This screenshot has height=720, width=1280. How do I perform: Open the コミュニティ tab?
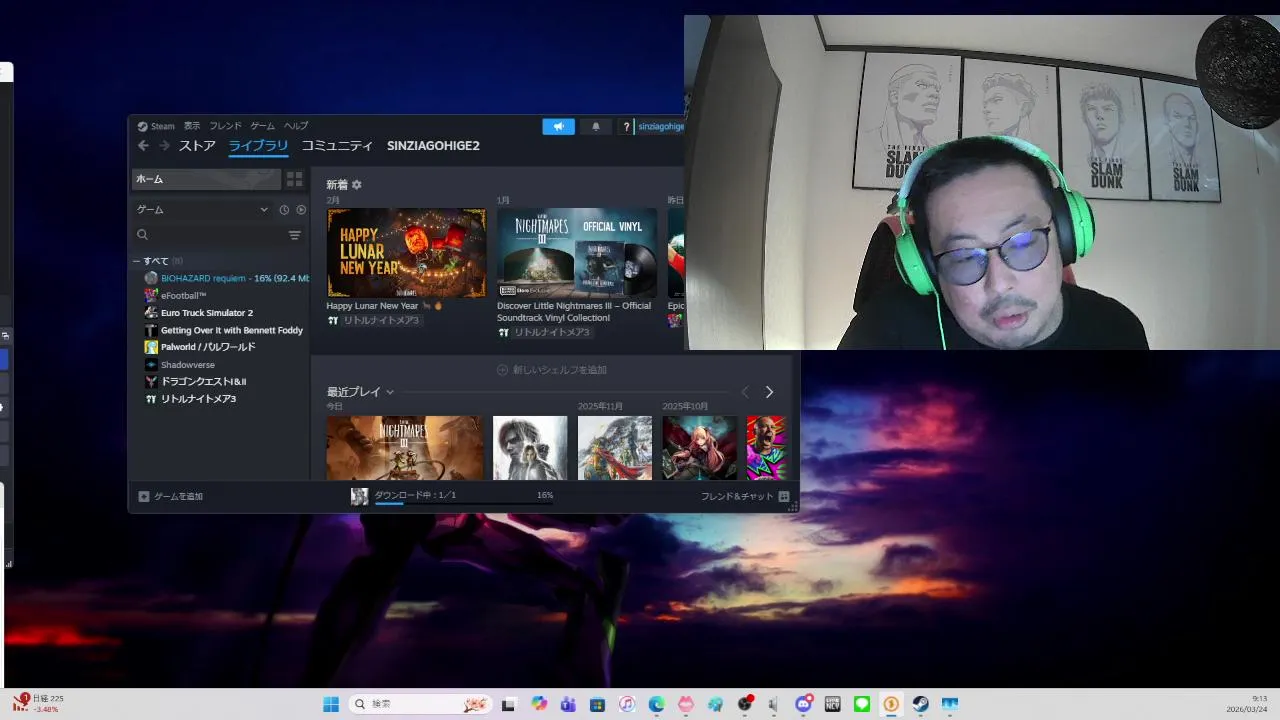[x=337, y=146]
